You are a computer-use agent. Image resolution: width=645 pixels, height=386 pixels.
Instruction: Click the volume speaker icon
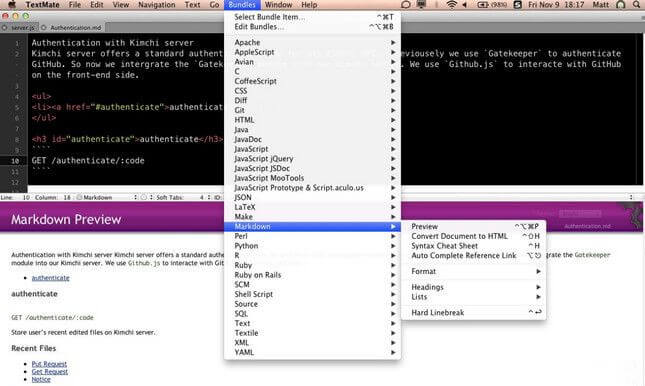click(465, 5)
